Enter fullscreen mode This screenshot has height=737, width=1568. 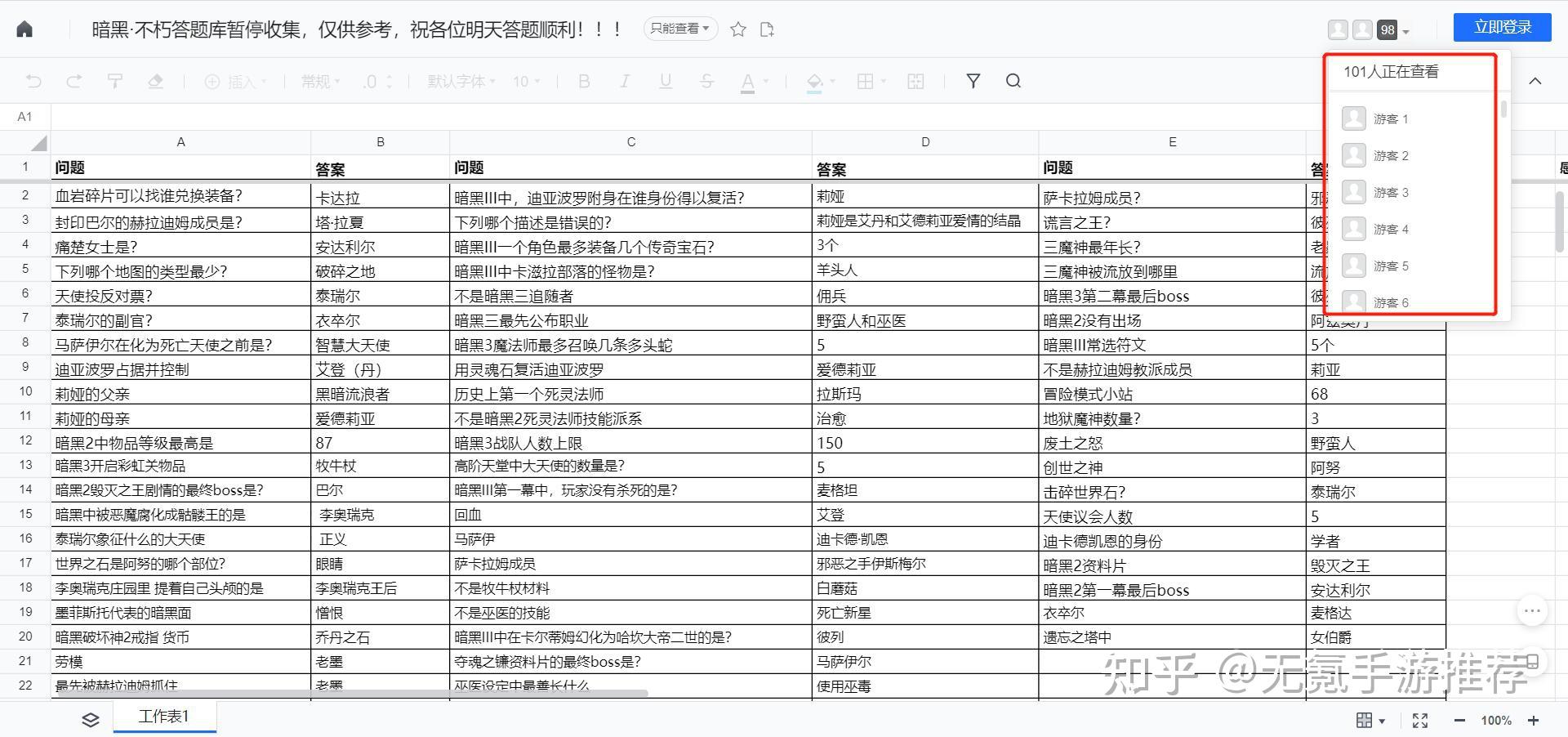point(1420,720)
